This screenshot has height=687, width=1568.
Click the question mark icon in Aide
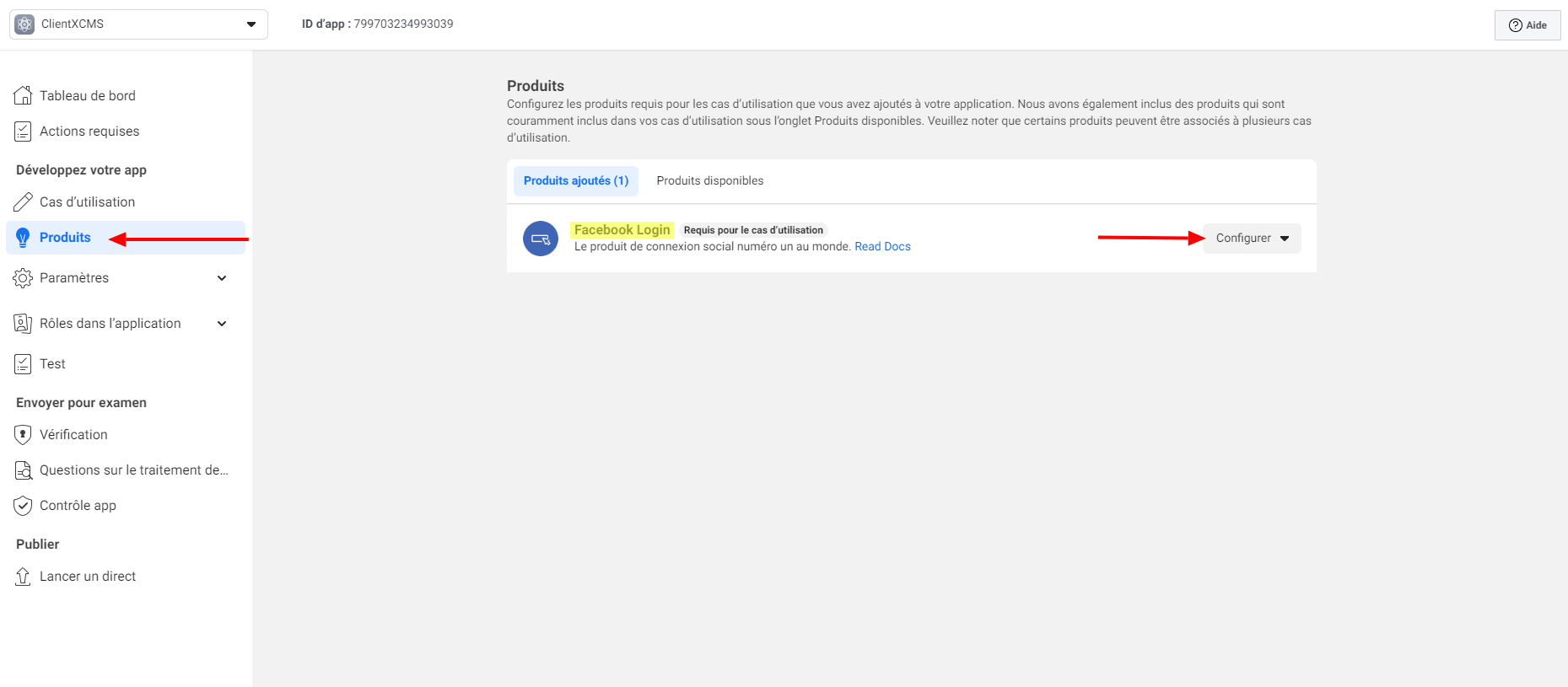[x=1515, y=25]
